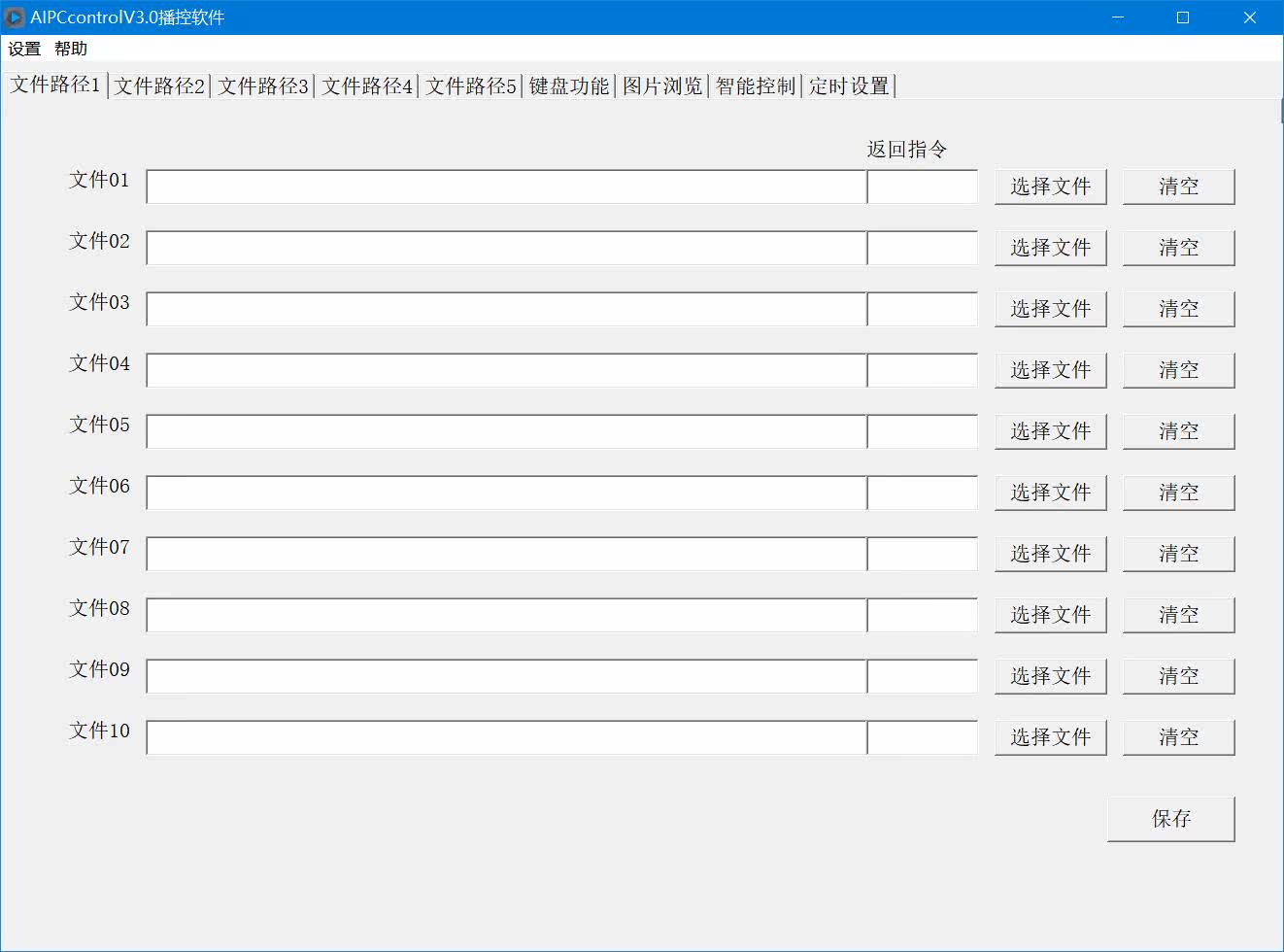Click the 返回指令 box in 文件03 row
This screenshot has width=1284, height=952.
[923, 309]
